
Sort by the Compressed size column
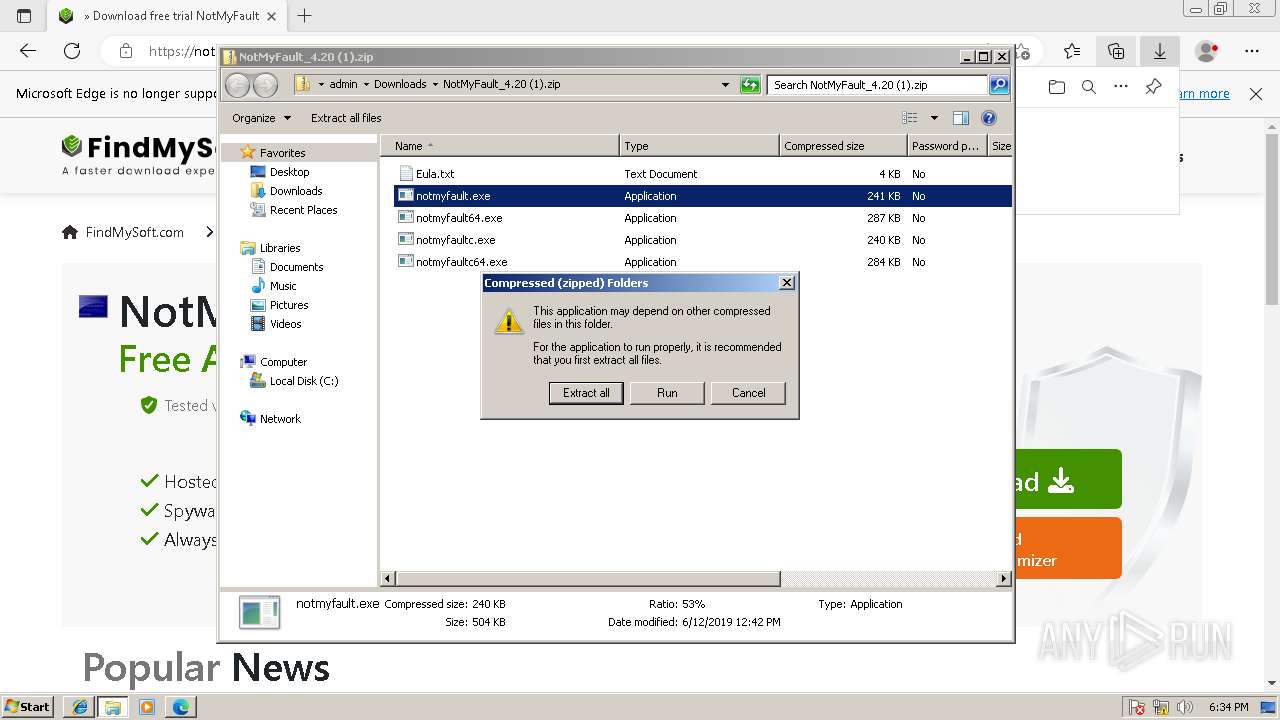tap(843, 146)
